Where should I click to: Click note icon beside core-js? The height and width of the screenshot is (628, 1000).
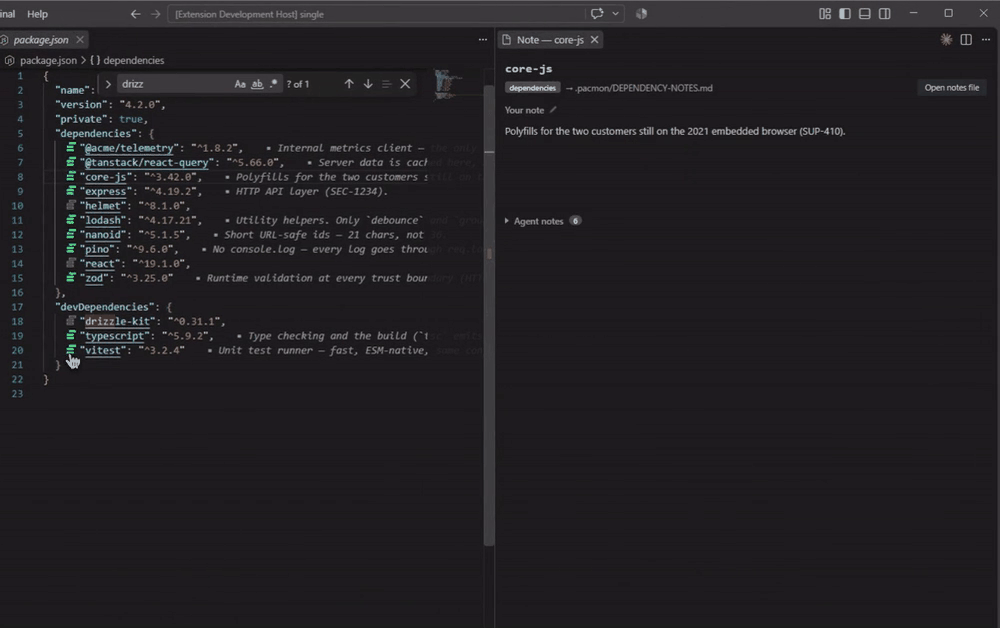[x=71, y=177]
